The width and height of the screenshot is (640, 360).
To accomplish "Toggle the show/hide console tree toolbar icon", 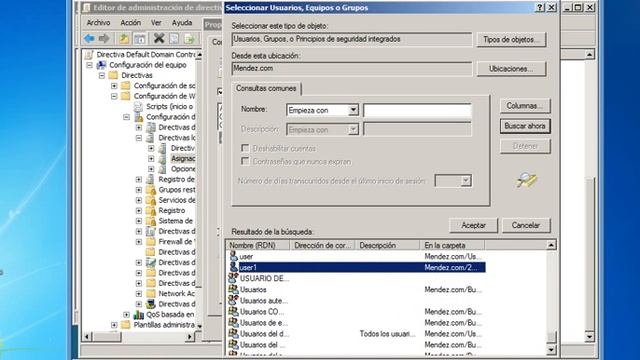I will pos(140,39).
